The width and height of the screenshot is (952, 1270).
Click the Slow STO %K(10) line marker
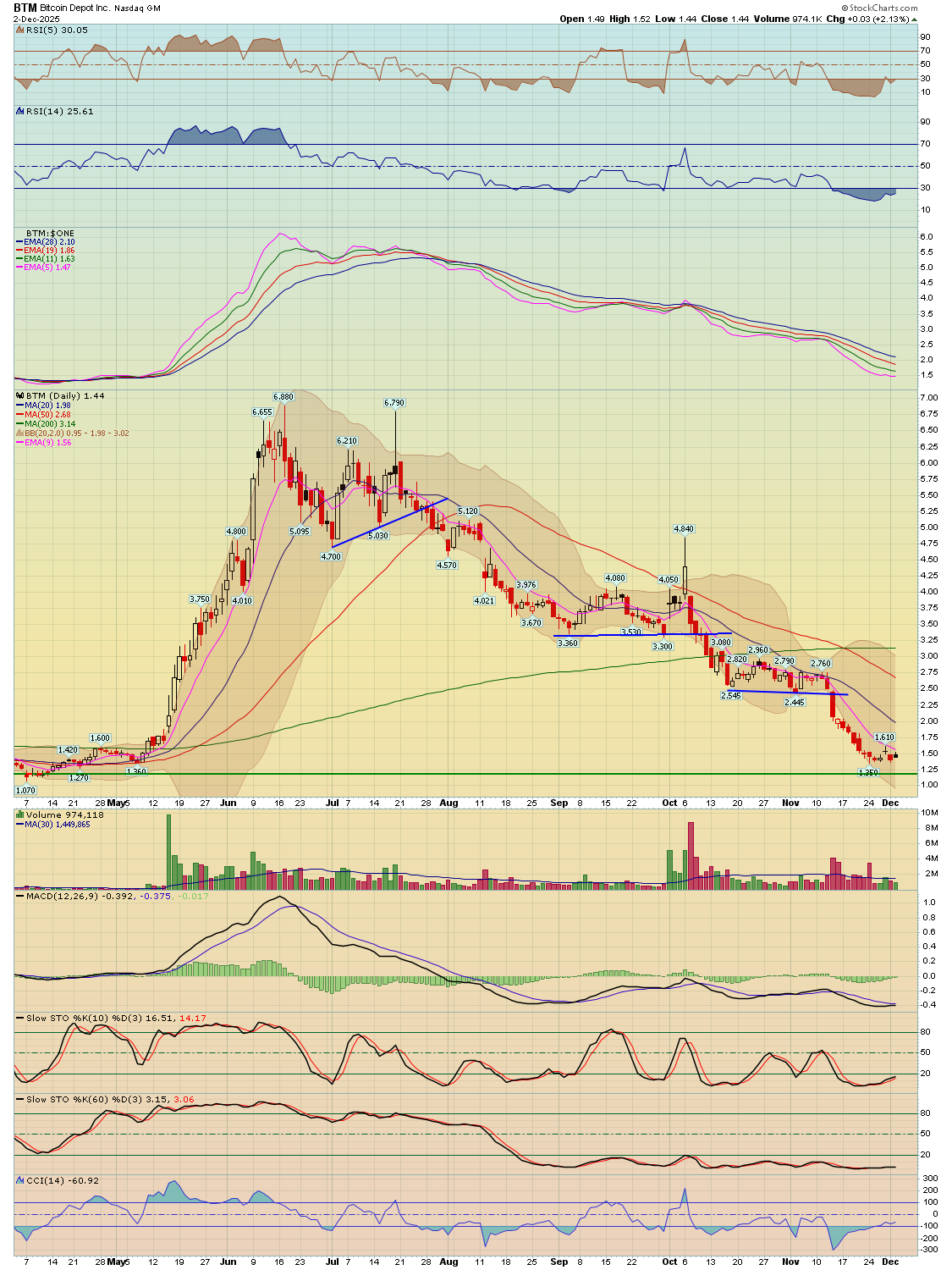click(x=20, y=1018)
